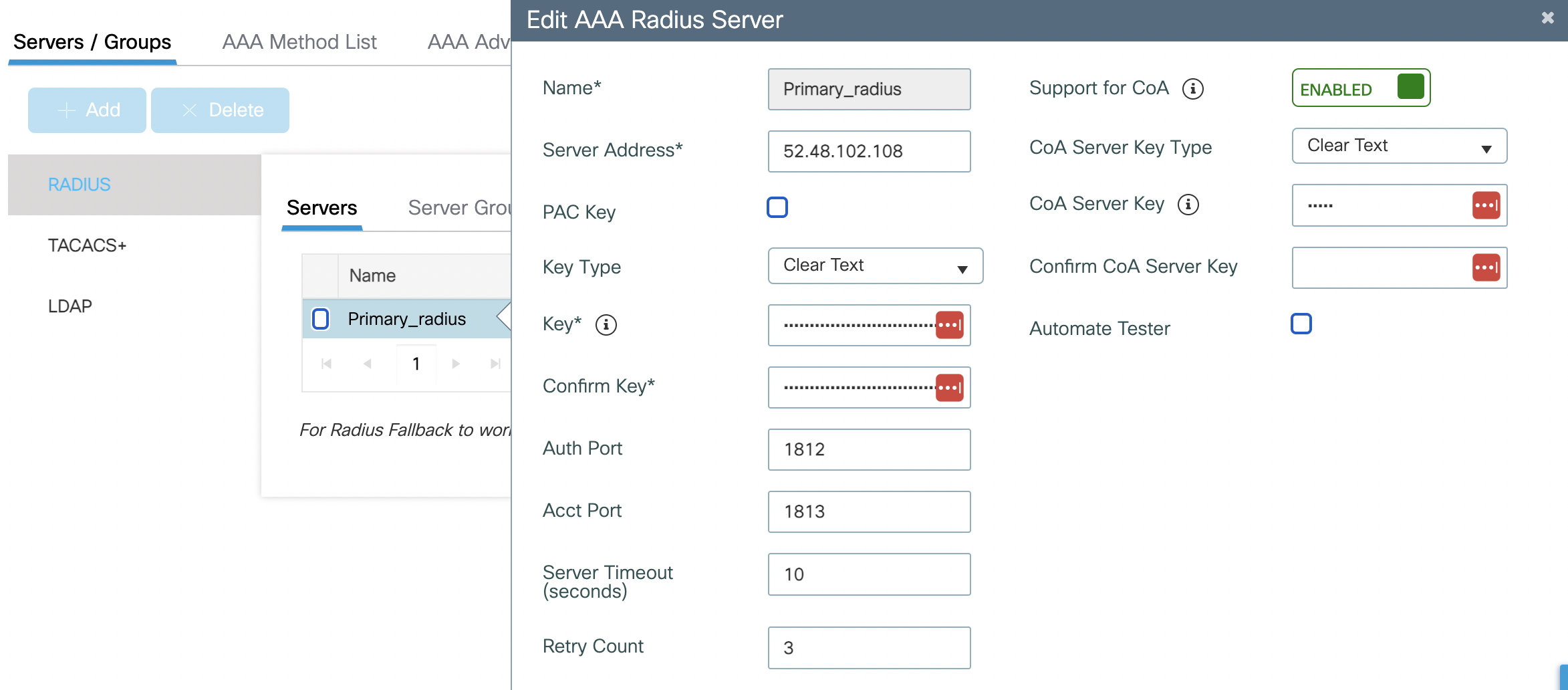This screenshot has height=690, width=1568.
Task: Switch to Servers / Groups tab
Action: (x=92, y=42)
